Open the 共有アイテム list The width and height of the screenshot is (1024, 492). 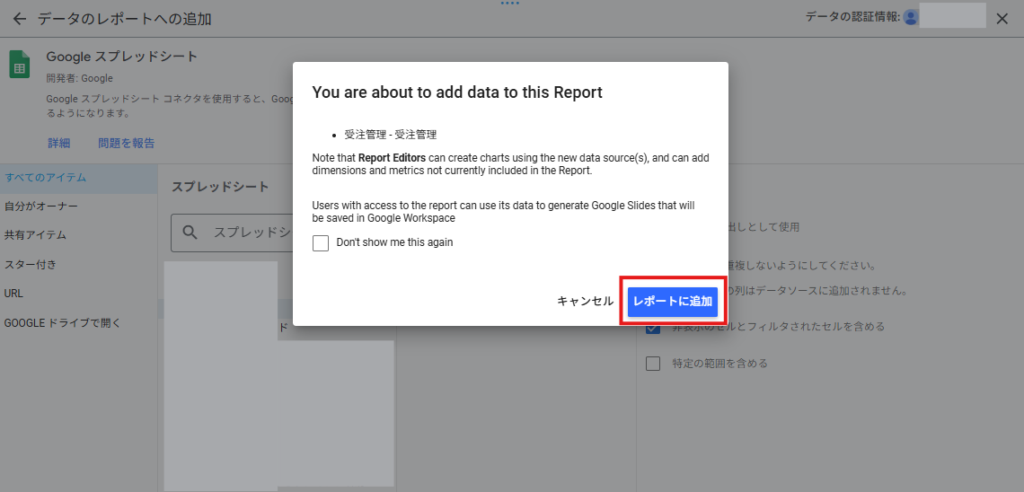click(x=36, y=236)
